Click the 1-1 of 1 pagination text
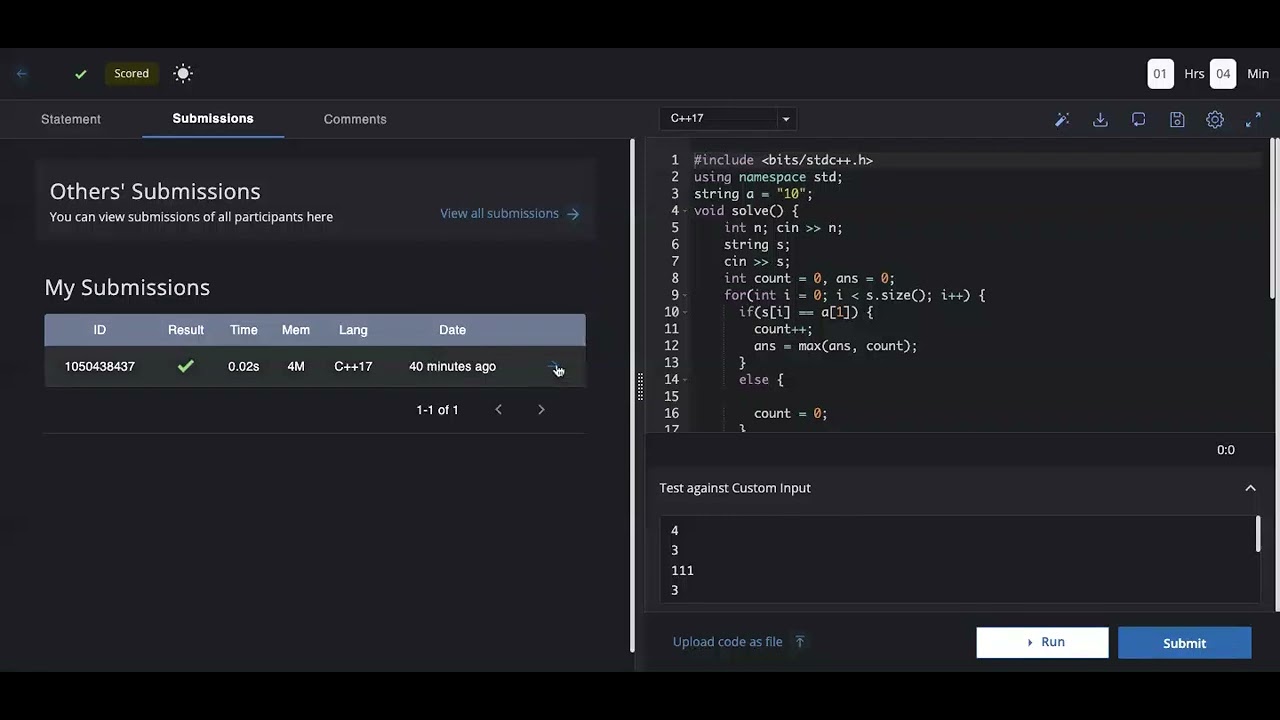Screen dimensions: 1280x720 (x=437, y=410)
